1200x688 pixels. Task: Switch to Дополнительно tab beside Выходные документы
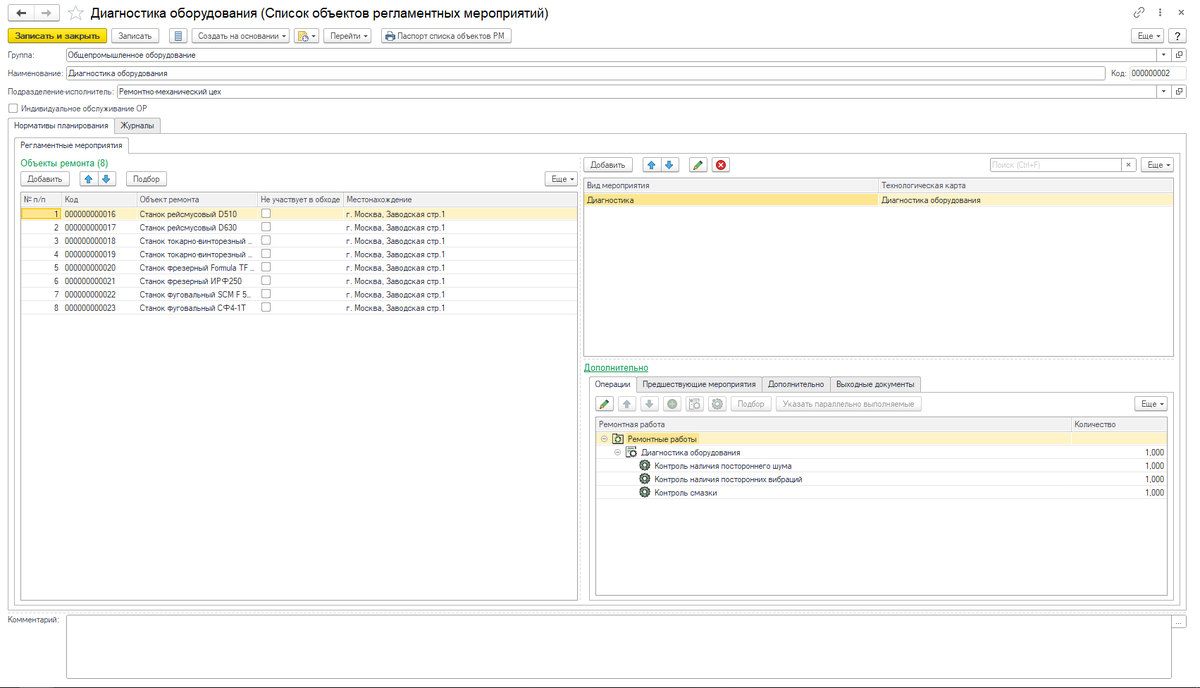796,384
